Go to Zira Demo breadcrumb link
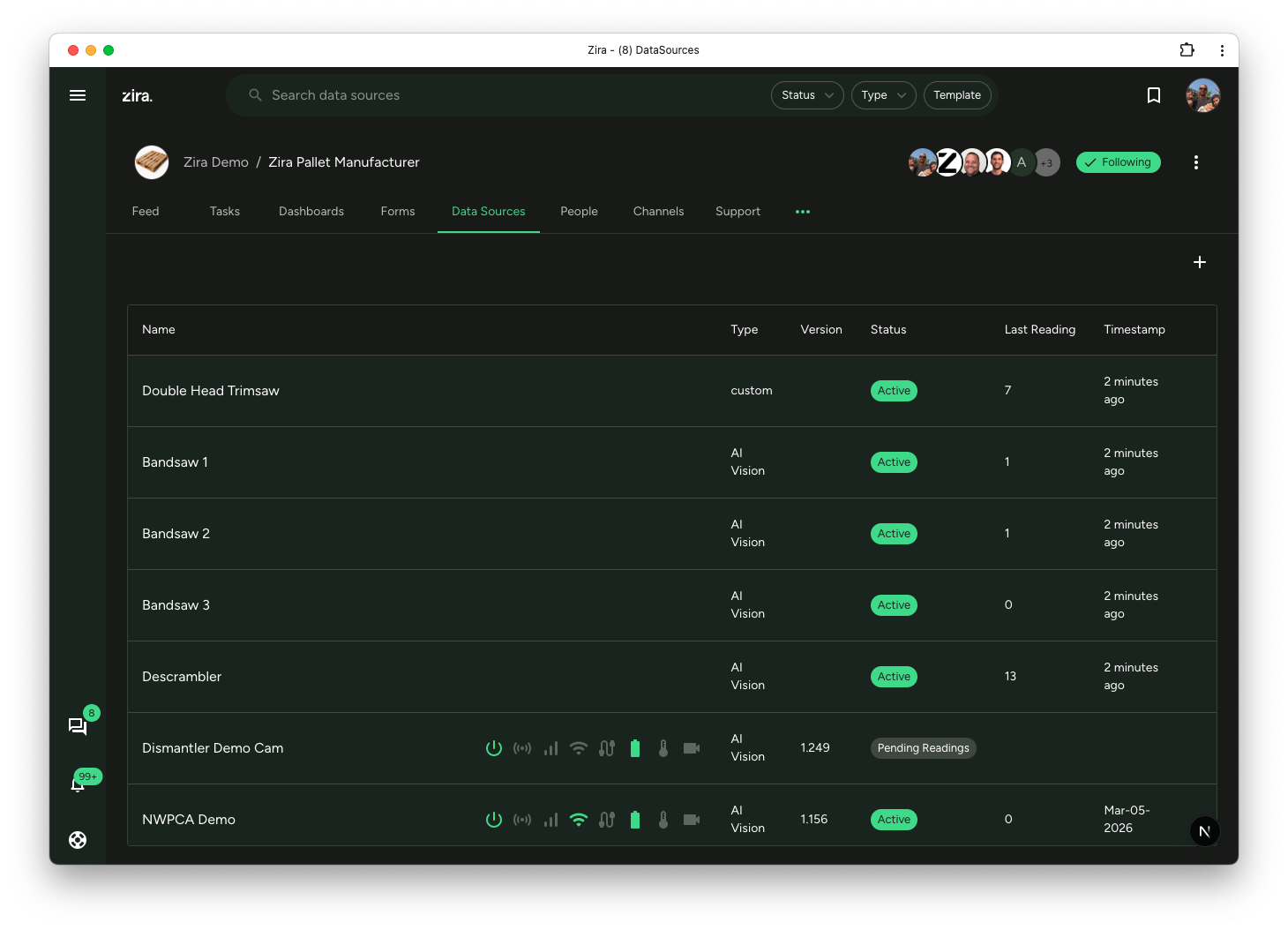Screen dimensions: 1288x930 [216, 162]
